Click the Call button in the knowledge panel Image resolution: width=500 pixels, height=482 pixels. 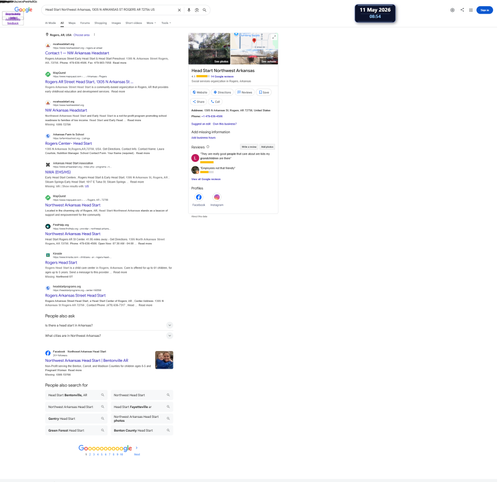point(215,102)
